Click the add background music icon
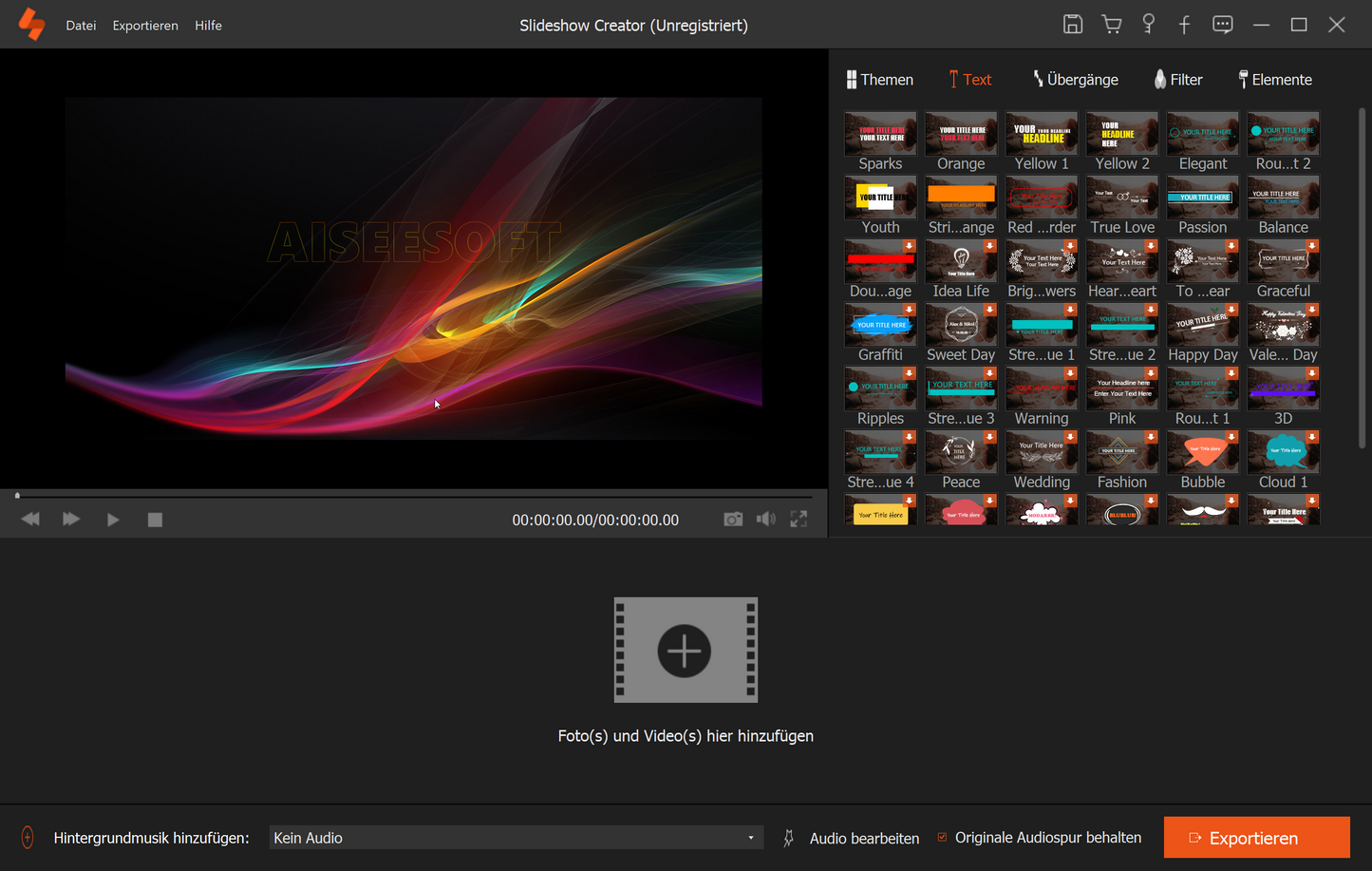Viewport: 1372px width, 871px height. (x=28, y=838)
